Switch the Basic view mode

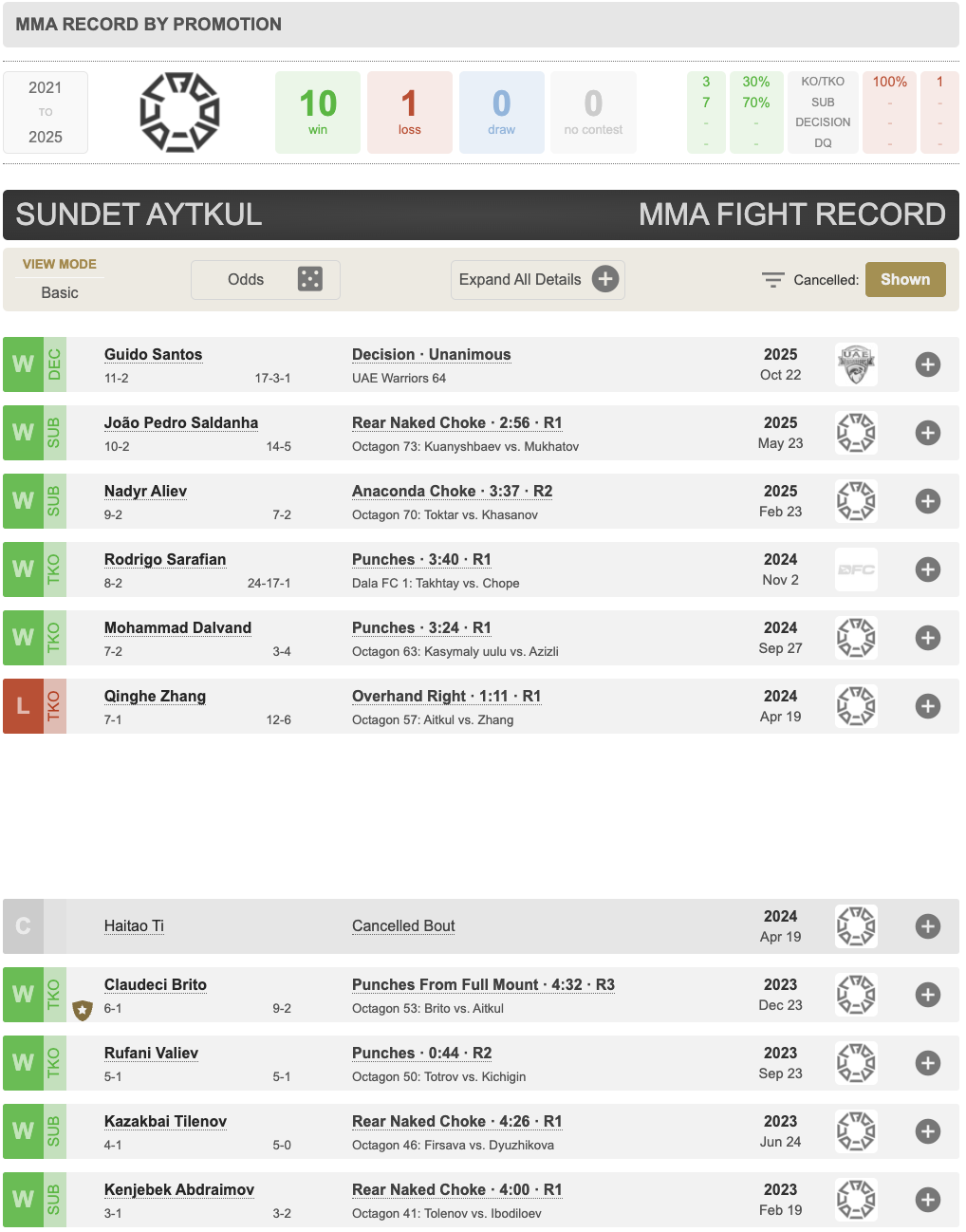pos(60,292)
